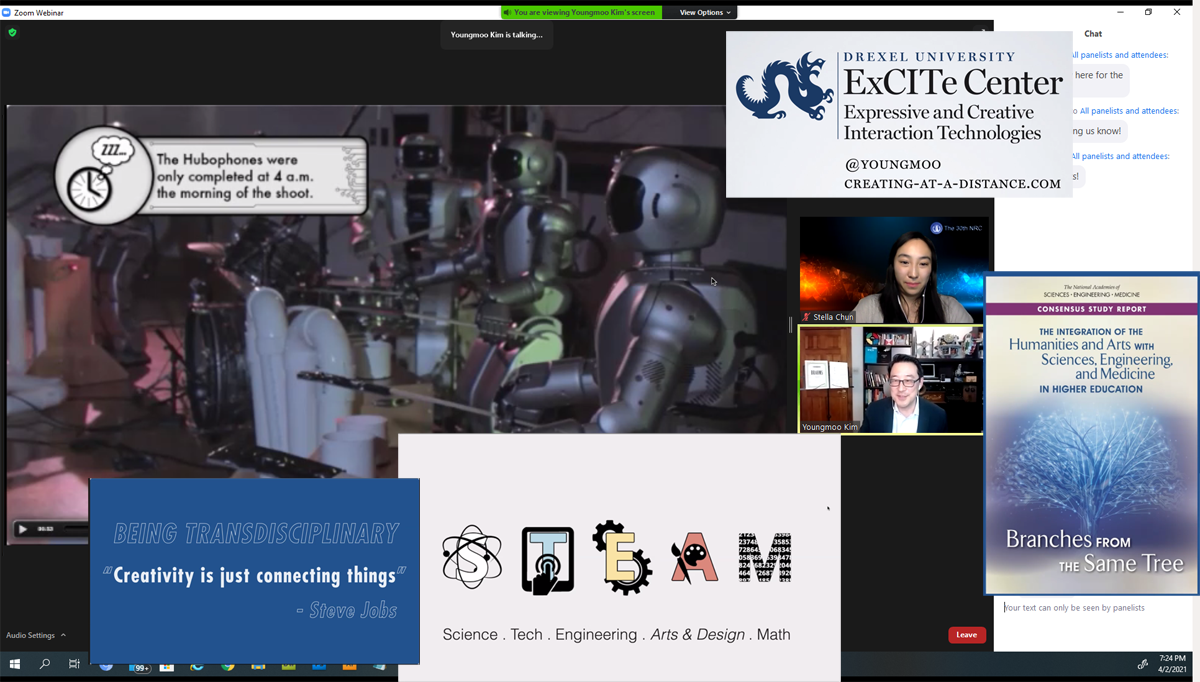This screenshot has width=1200, height=682.
Task: Open Windows taskbar search
Action: tap(45, 664)
